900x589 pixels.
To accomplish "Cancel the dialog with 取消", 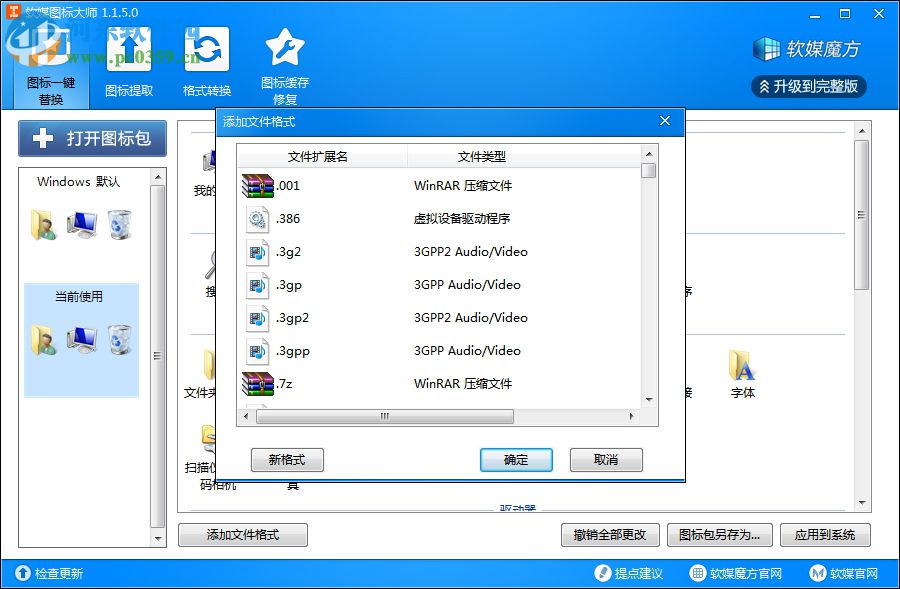I will [606, 459].
